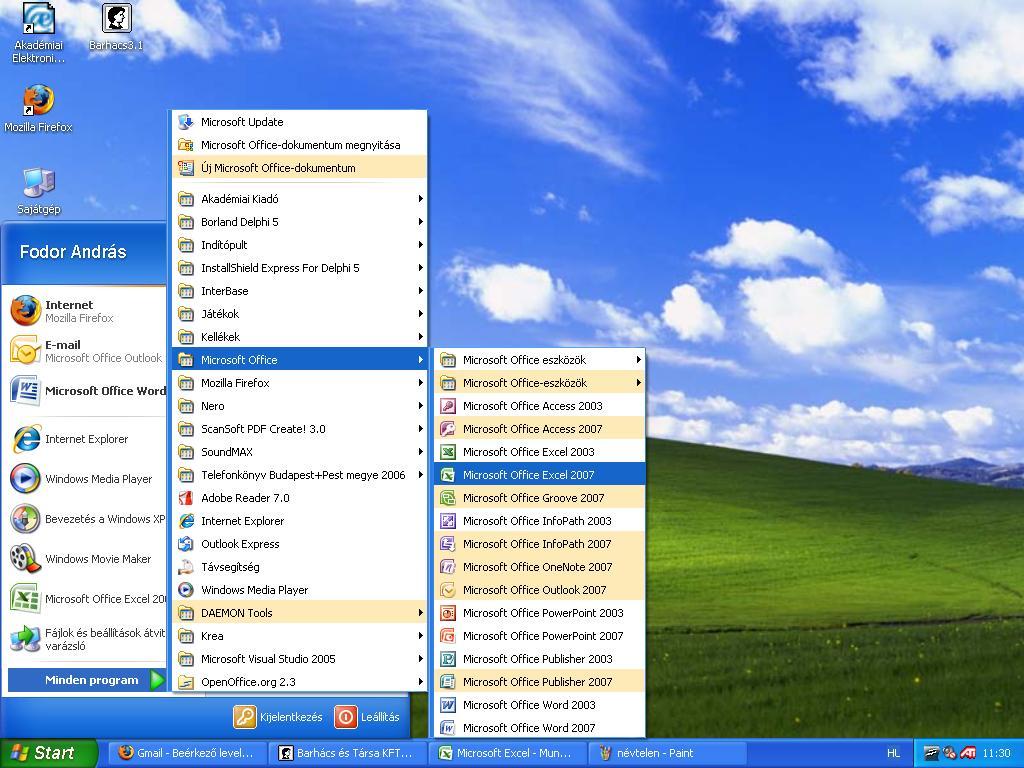Open the SoundMAX program folder

tap(300, 452)
